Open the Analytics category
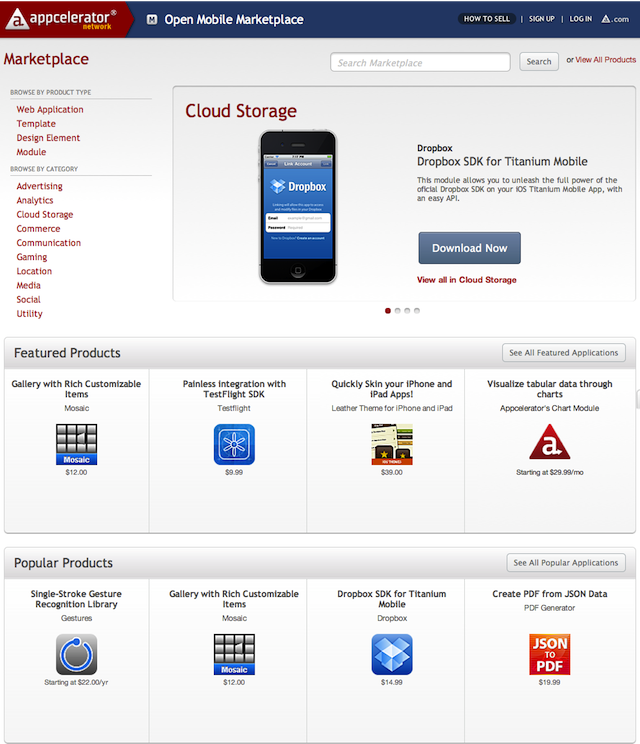The width and height of the screenshot is (640, 744). tap(35, 200)
